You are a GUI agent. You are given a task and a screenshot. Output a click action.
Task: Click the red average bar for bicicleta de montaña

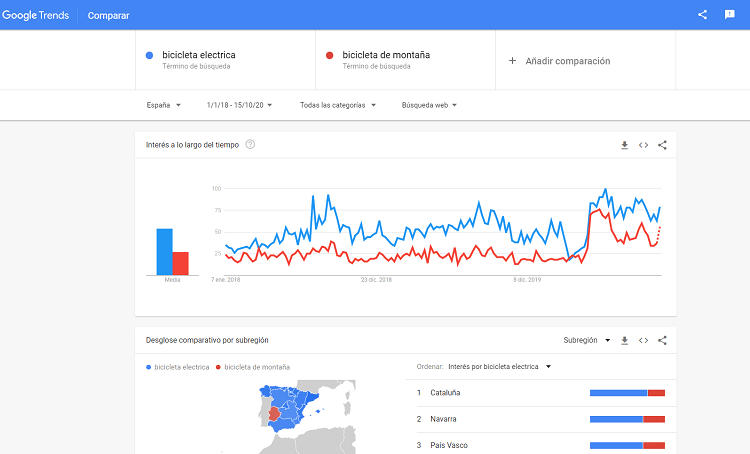180,263
